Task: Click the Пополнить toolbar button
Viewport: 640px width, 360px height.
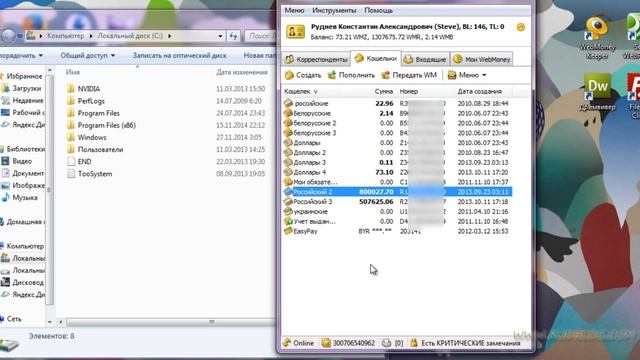Action: point(351,75)
